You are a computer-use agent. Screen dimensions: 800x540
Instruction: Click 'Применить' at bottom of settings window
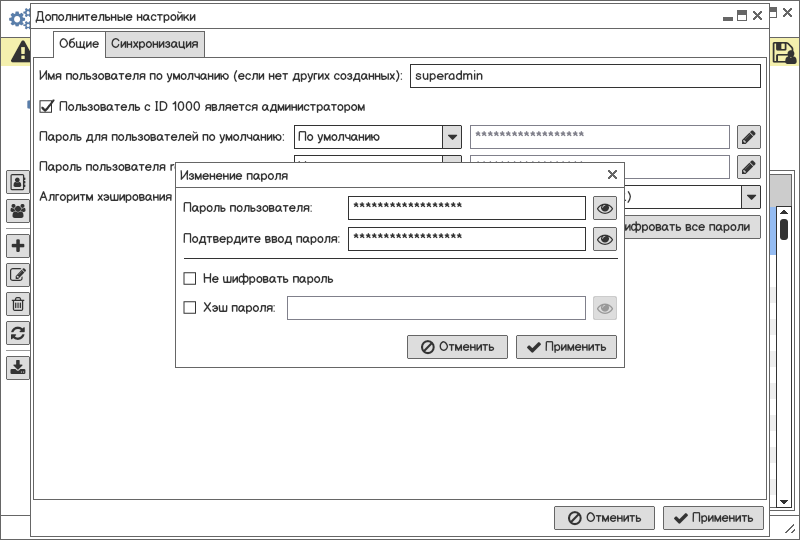tap(713, 518)
